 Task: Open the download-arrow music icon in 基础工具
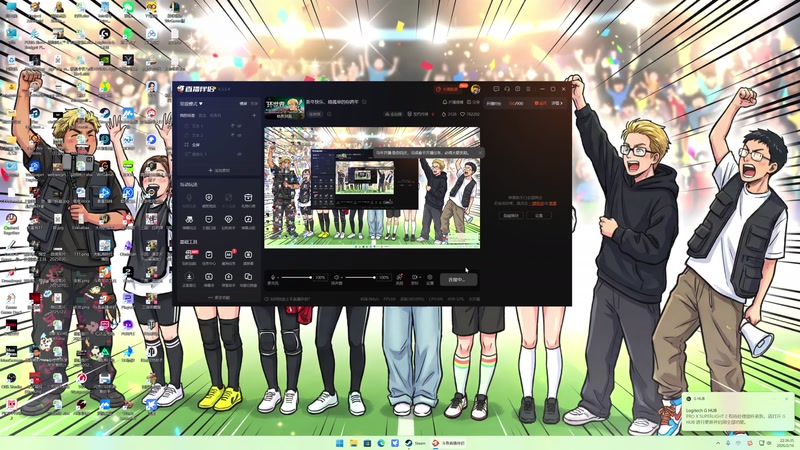click(x=189, y=279)
